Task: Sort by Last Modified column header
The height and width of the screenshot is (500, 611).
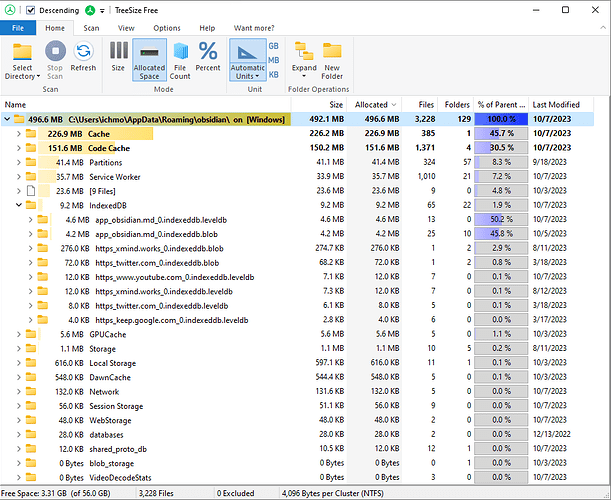Action: pyautogui.click(x=561, y=104)
